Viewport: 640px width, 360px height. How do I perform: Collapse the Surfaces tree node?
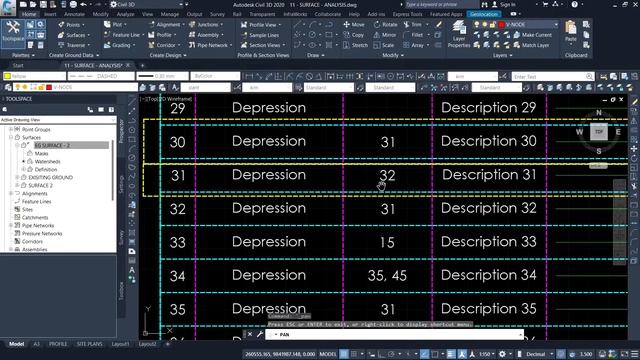[11, 138]
